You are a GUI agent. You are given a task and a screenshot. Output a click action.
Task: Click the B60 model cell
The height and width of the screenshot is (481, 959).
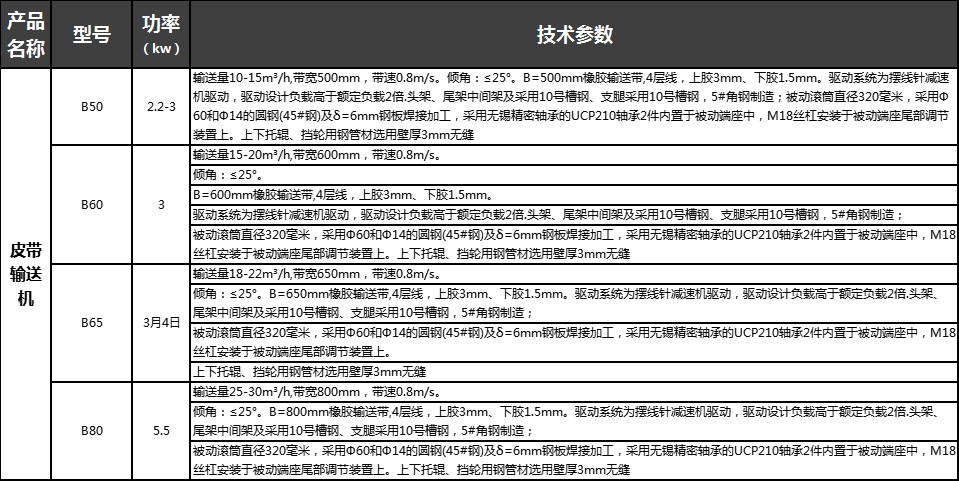pos(92,205)
